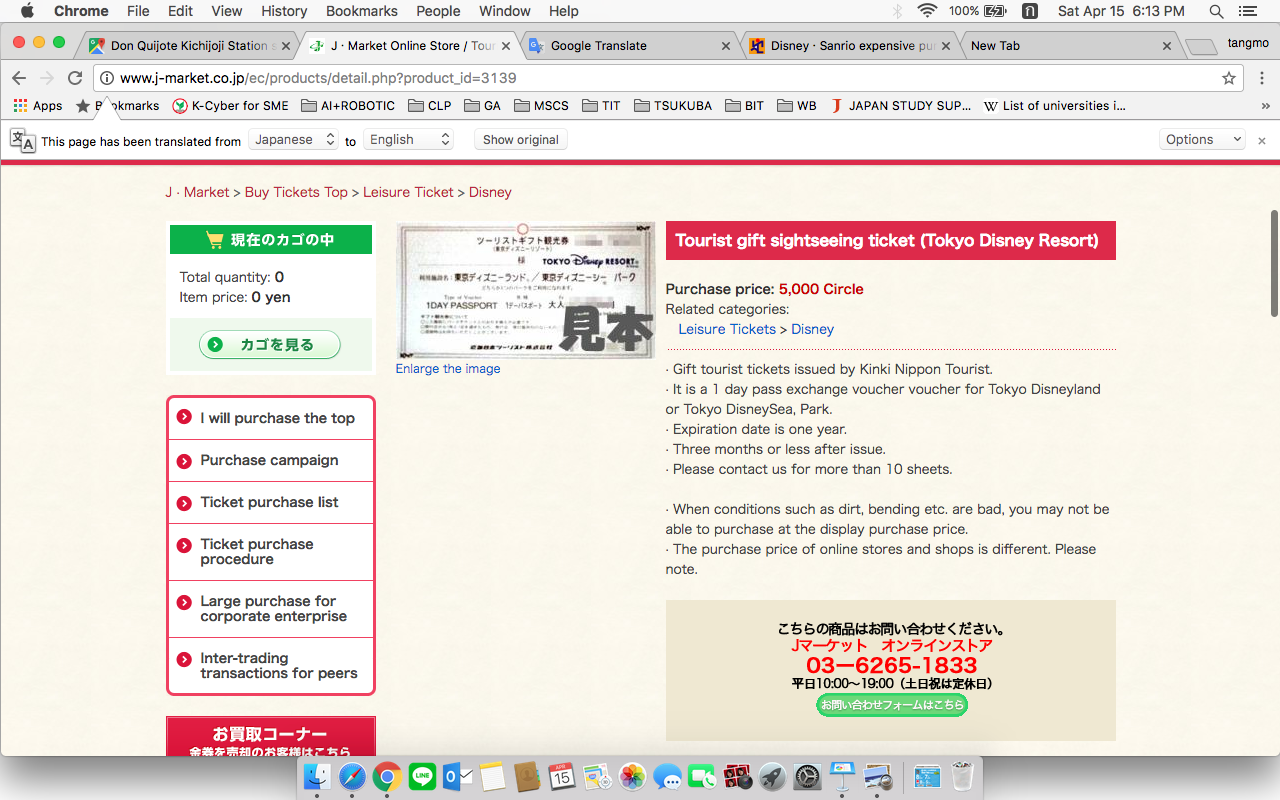This screenshot has width=1280, height=800.
Task: Open Ticket purchase list sidebar link
Action: (x=270, y=502)
